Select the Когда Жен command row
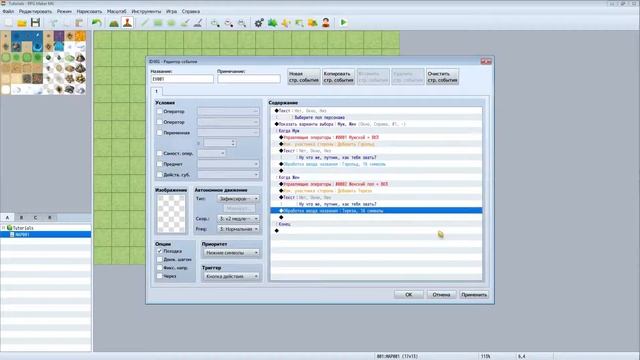 pyautogui.click(x=376, y=178)
